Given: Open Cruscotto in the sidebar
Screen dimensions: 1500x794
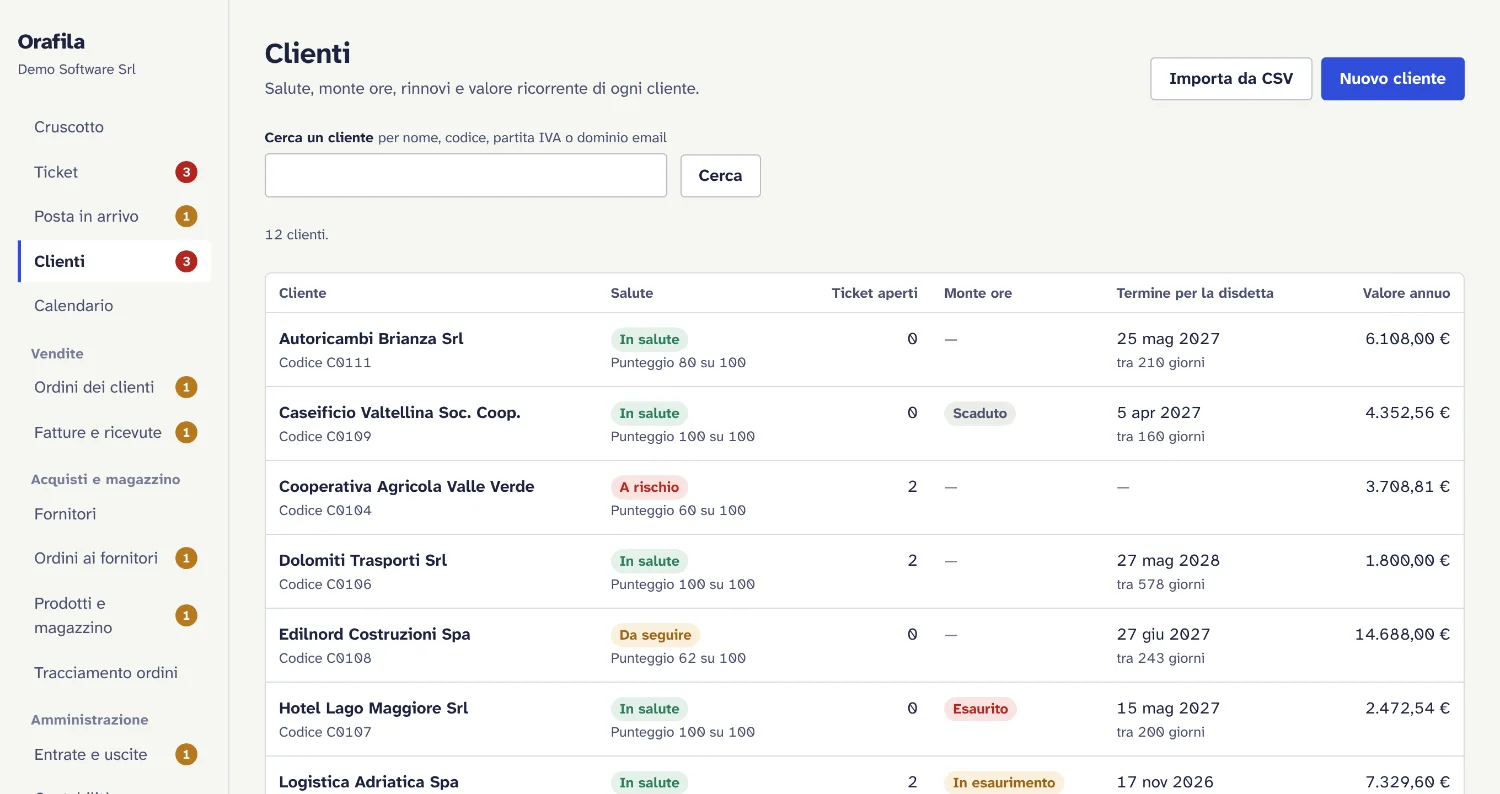Looking at the screenshot, I should (x=114, y=127).
